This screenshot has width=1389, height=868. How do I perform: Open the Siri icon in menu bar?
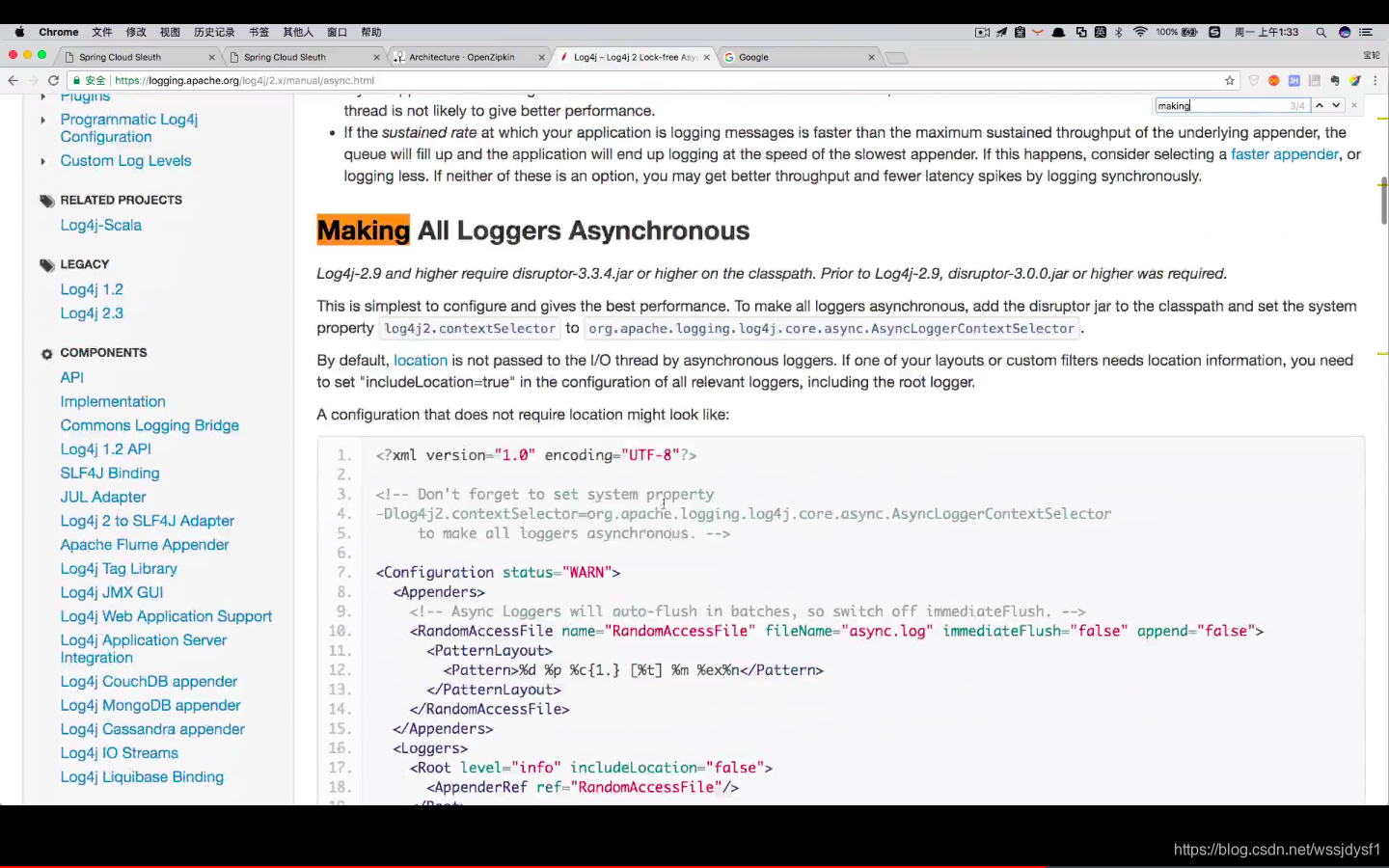tap(1345, 32)
